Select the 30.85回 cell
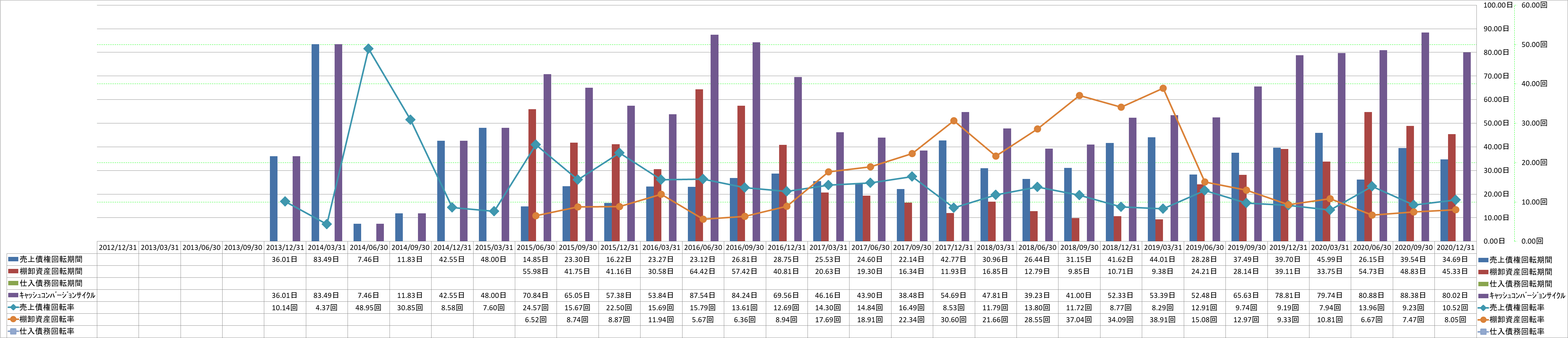Image resolution: width=1568 pixels, height=338 pixels. (x=410, y=308)
